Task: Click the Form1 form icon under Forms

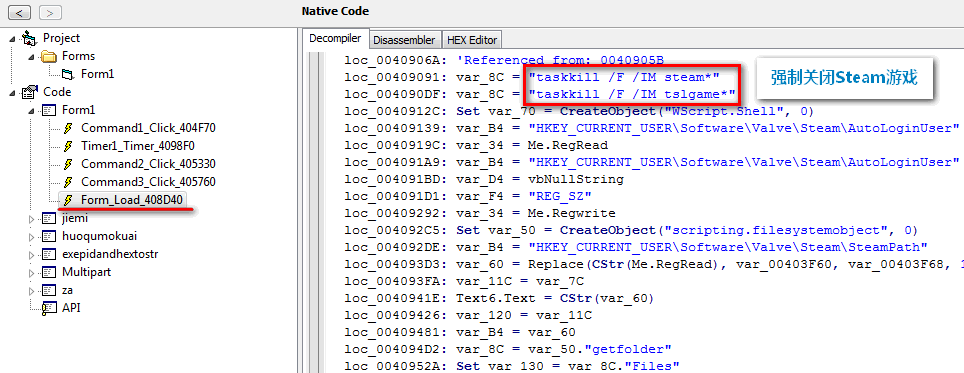Action: (x=67, y=74)
